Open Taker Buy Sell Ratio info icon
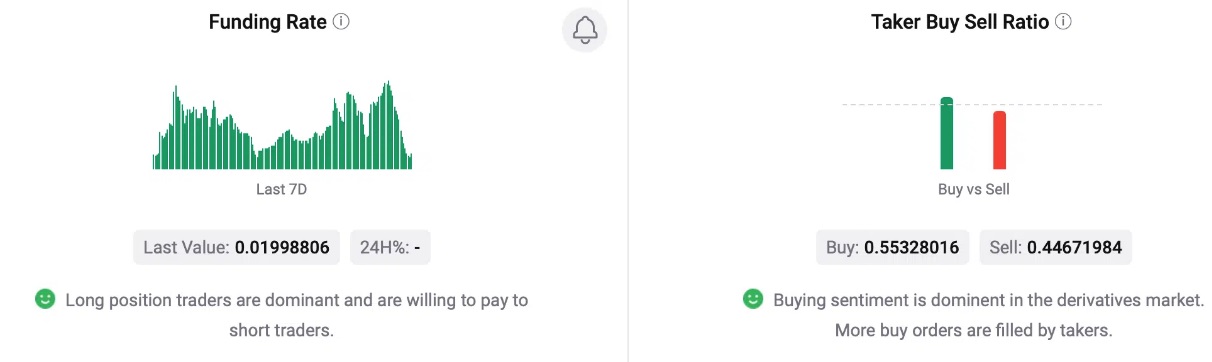 point(1063,21)
